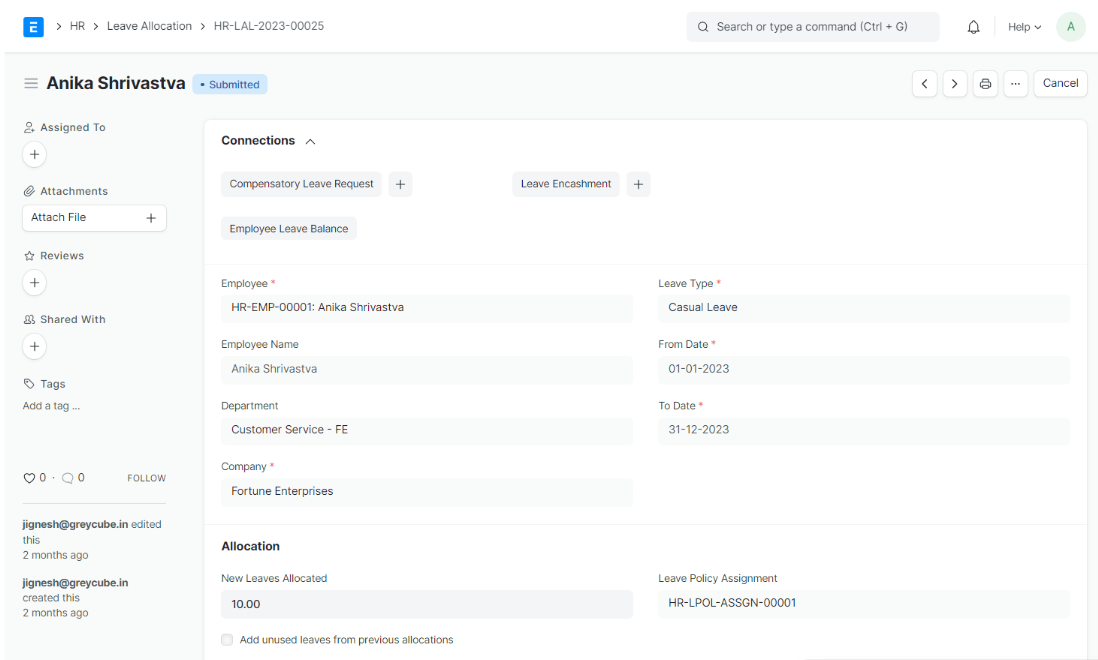Add an assignee under Assigned To

(x=34, y=155)
